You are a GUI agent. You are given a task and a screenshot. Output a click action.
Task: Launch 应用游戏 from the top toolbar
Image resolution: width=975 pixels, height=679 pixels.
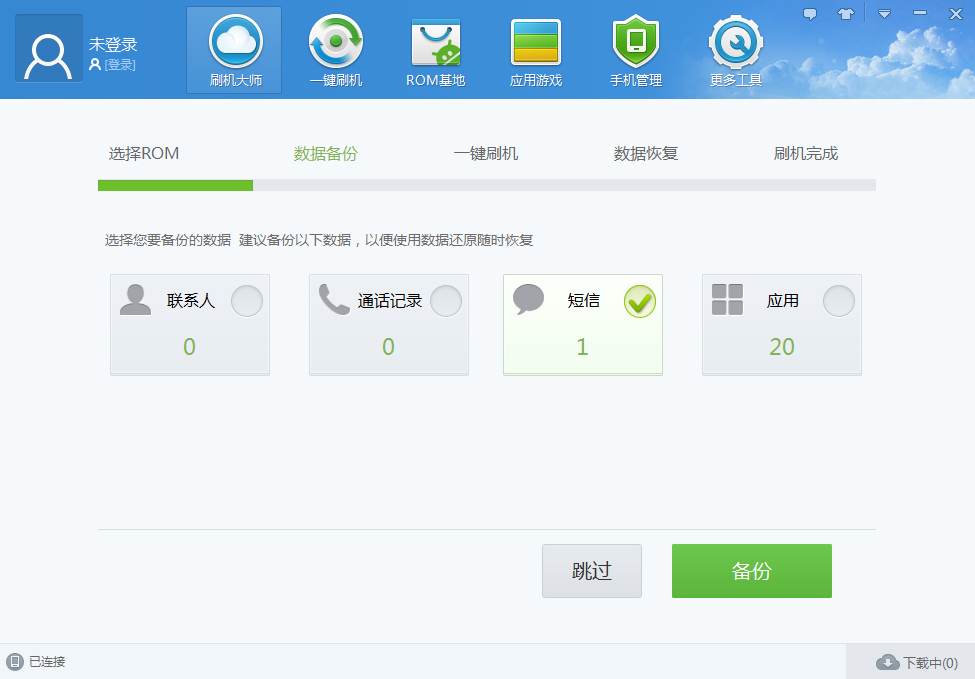point(535,42)
